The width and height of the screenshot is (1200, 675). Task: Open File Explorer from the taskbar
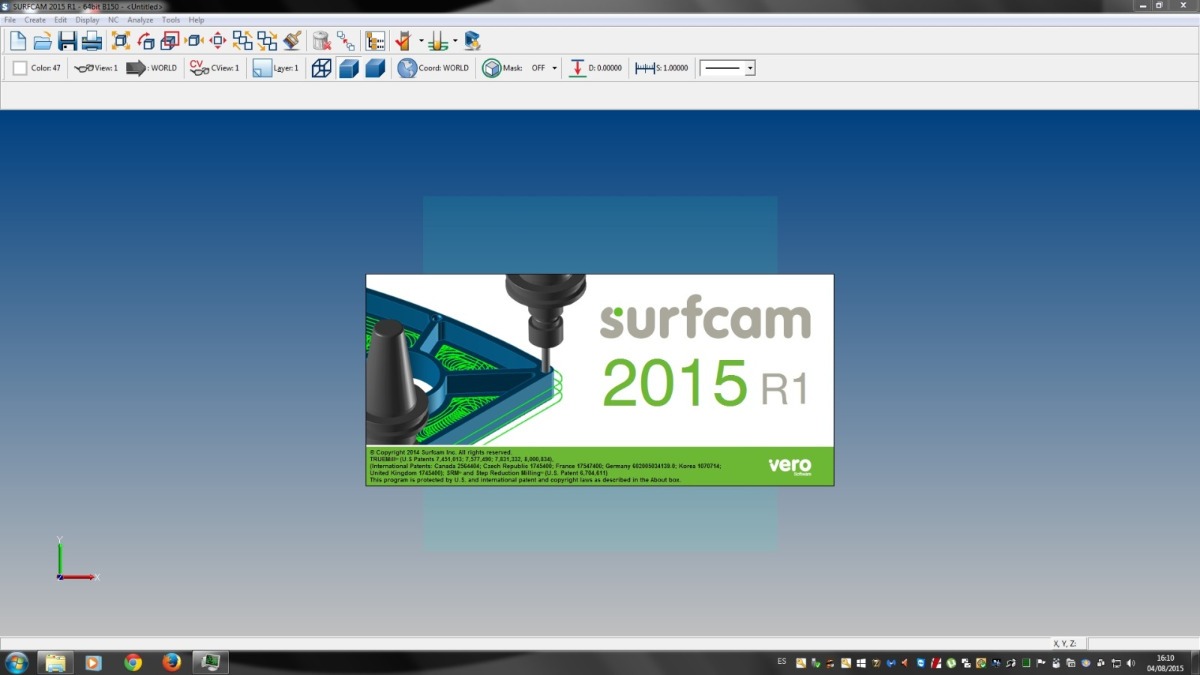coord(55,662)
